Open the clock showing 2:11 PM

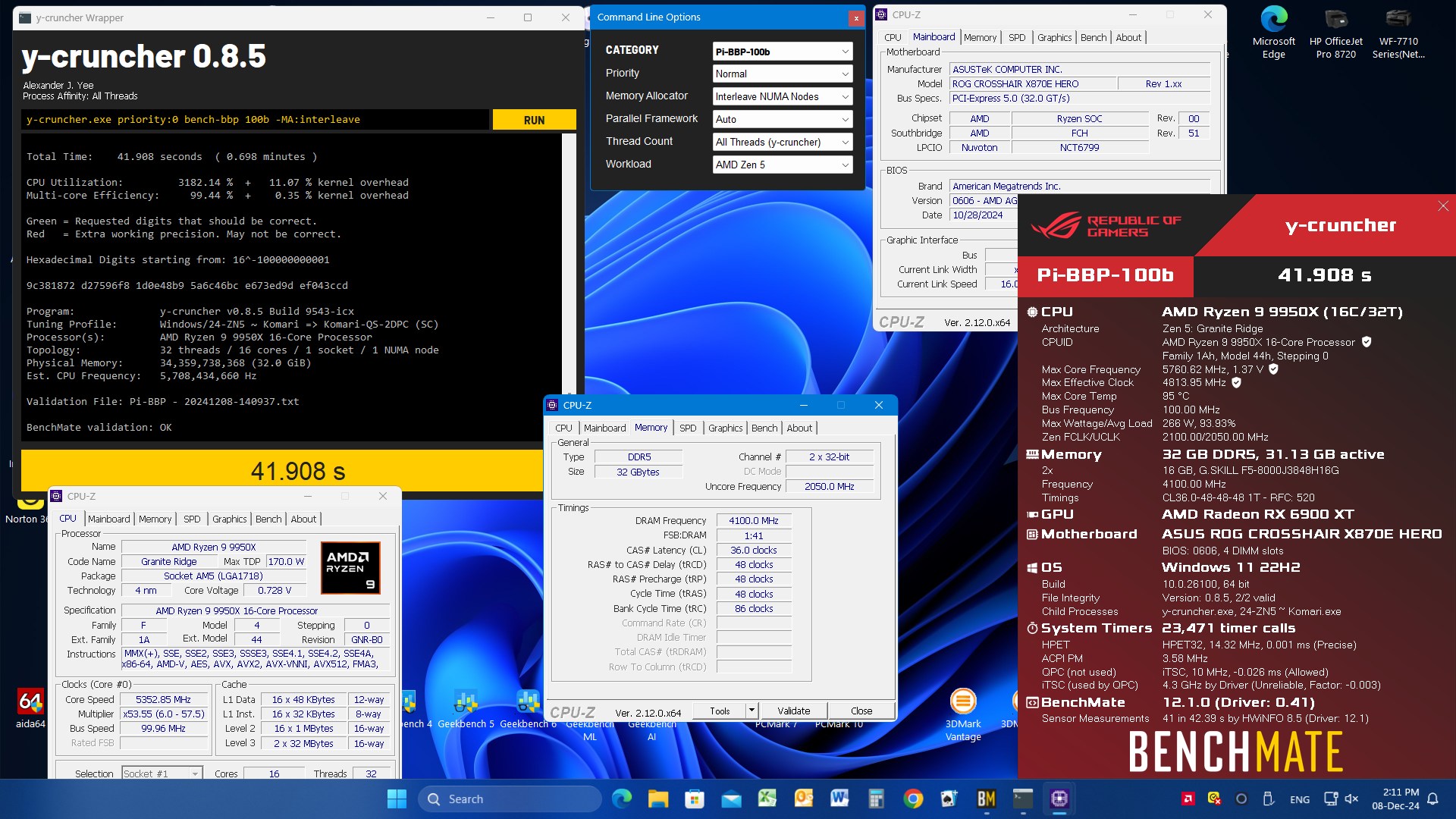[x=1395, y=799]
